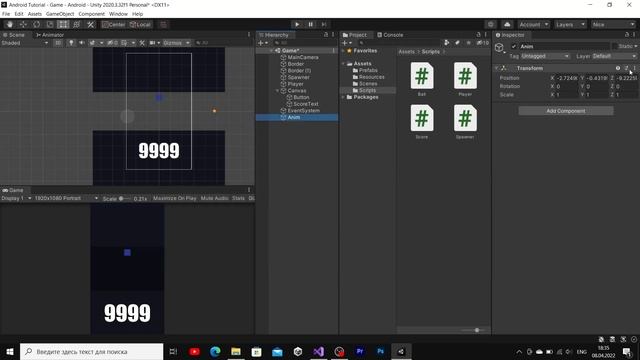Screen dimensions: 640x360
Task: Switch to the Game tab
Action: (x=13, y=190)
